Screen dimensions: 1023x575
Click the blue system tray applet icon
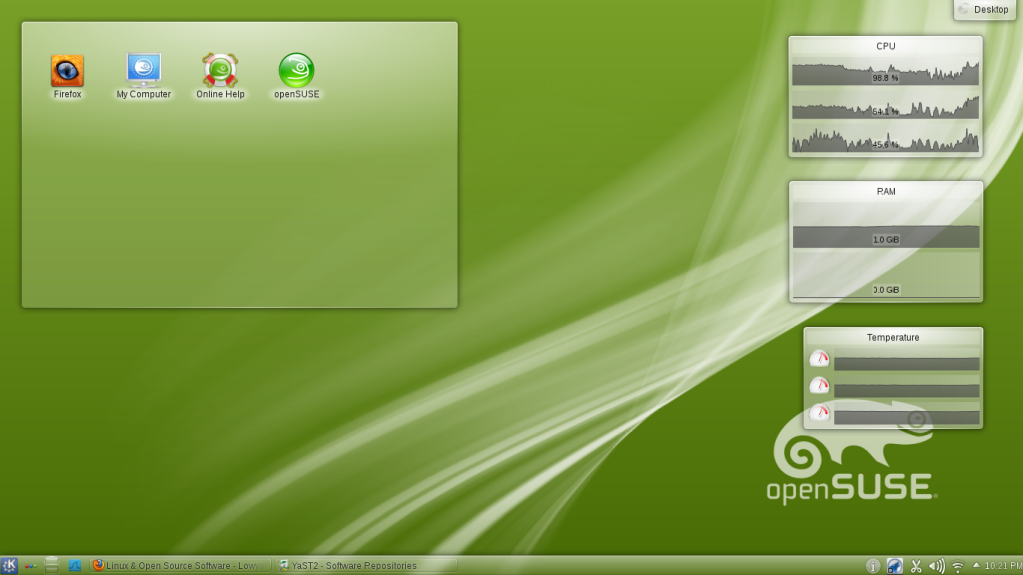click(x=894, y=566)
